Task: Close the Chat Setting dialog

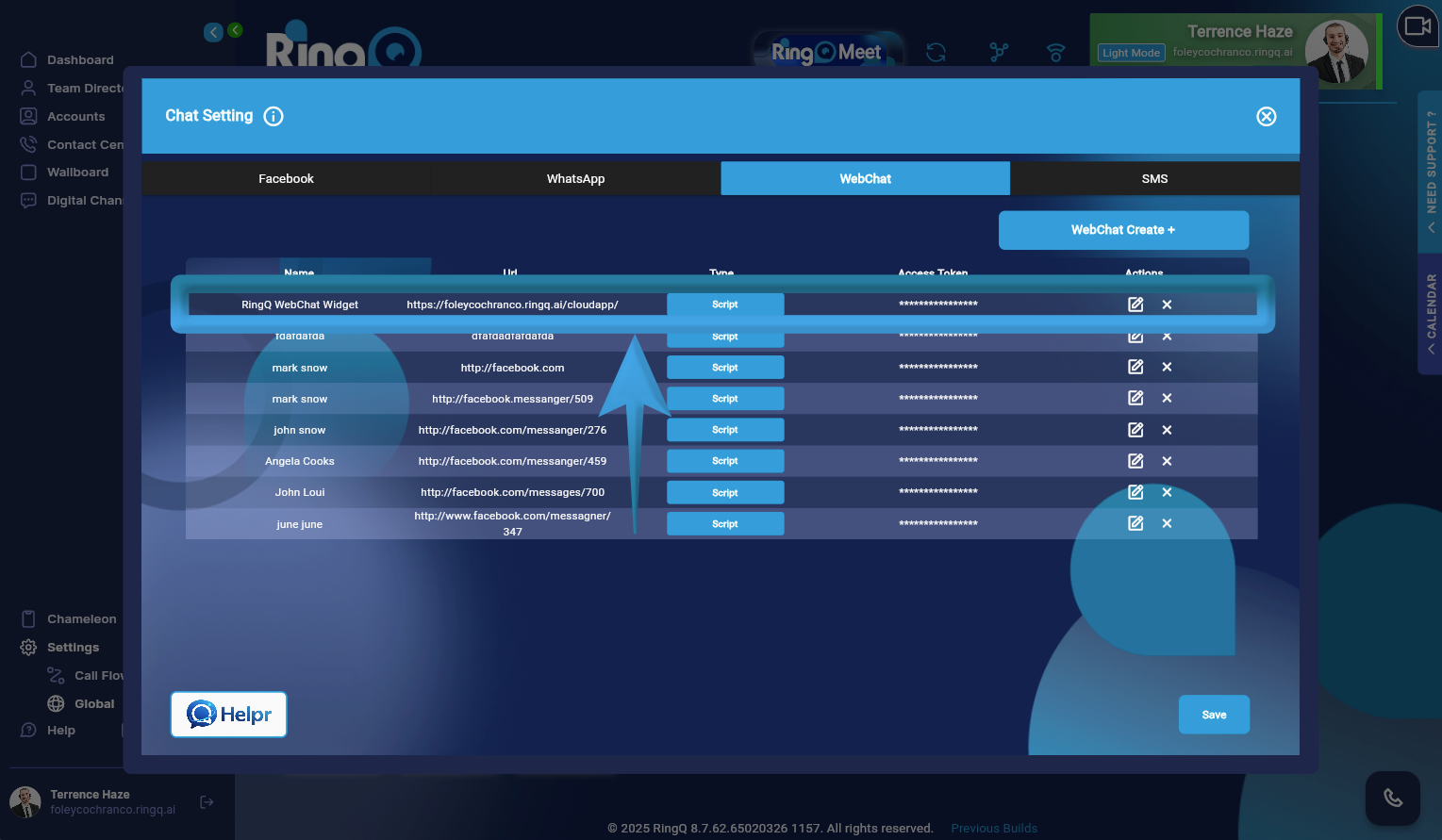Action: pyautogui.click(x=1266, y=116)
